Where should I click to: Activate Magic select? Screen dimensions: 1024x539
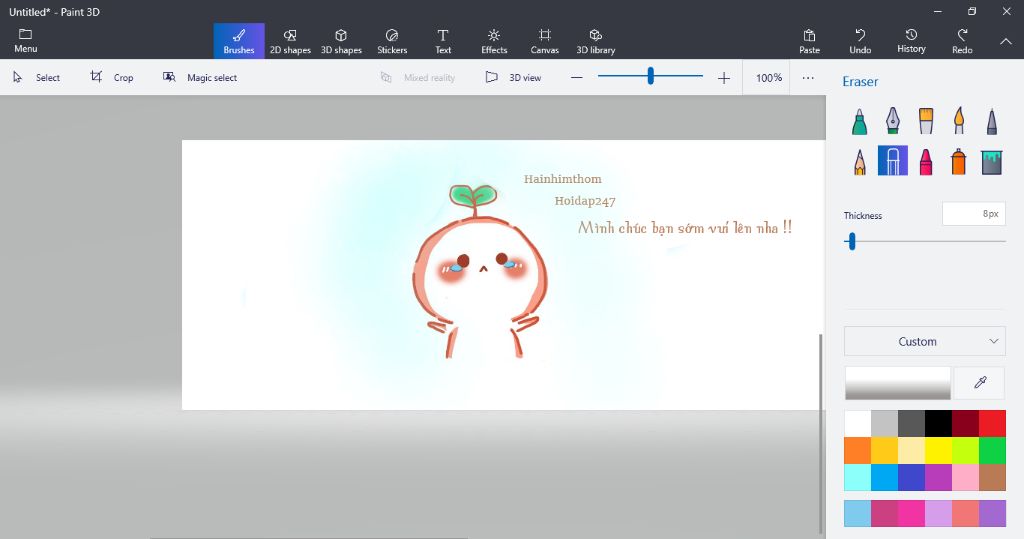click(200, 77)
